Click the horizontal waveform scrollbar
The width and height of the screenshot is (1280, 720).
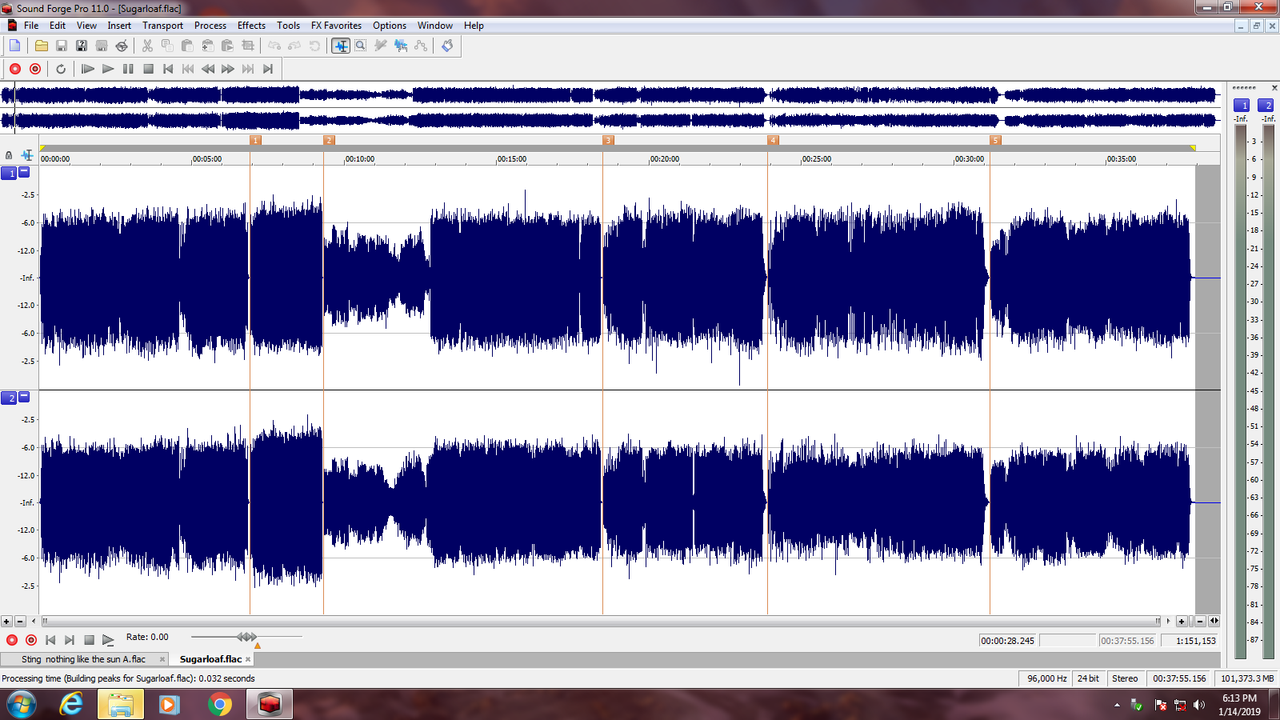(600, 621)
